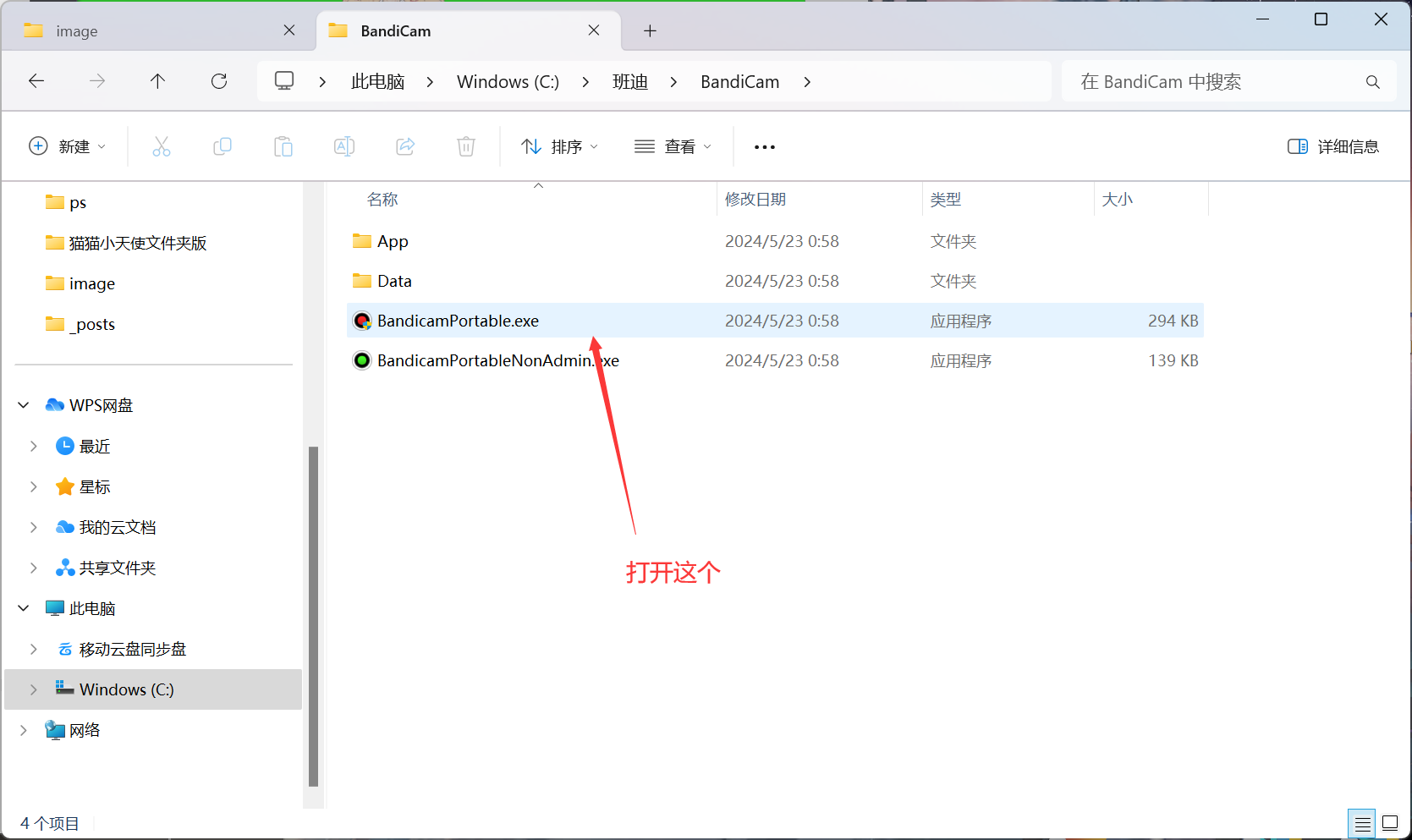Expand the 网络 tree node

24,730
